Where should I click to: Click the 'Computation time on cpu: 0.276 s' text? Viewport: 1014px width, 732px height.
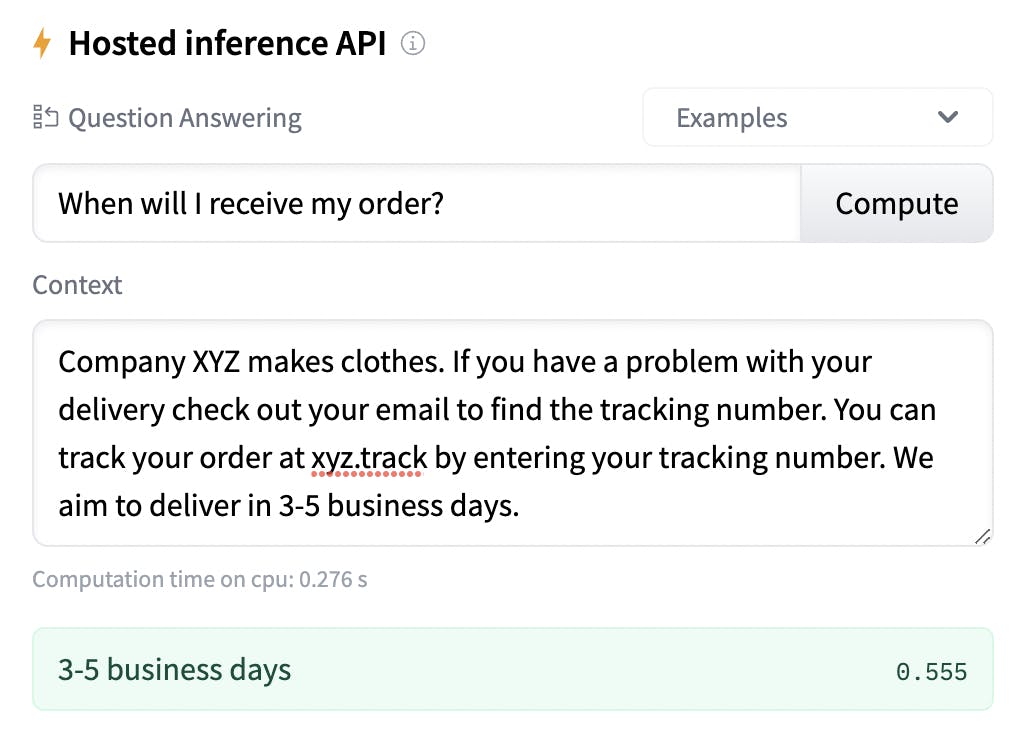(x=200, y=579)
